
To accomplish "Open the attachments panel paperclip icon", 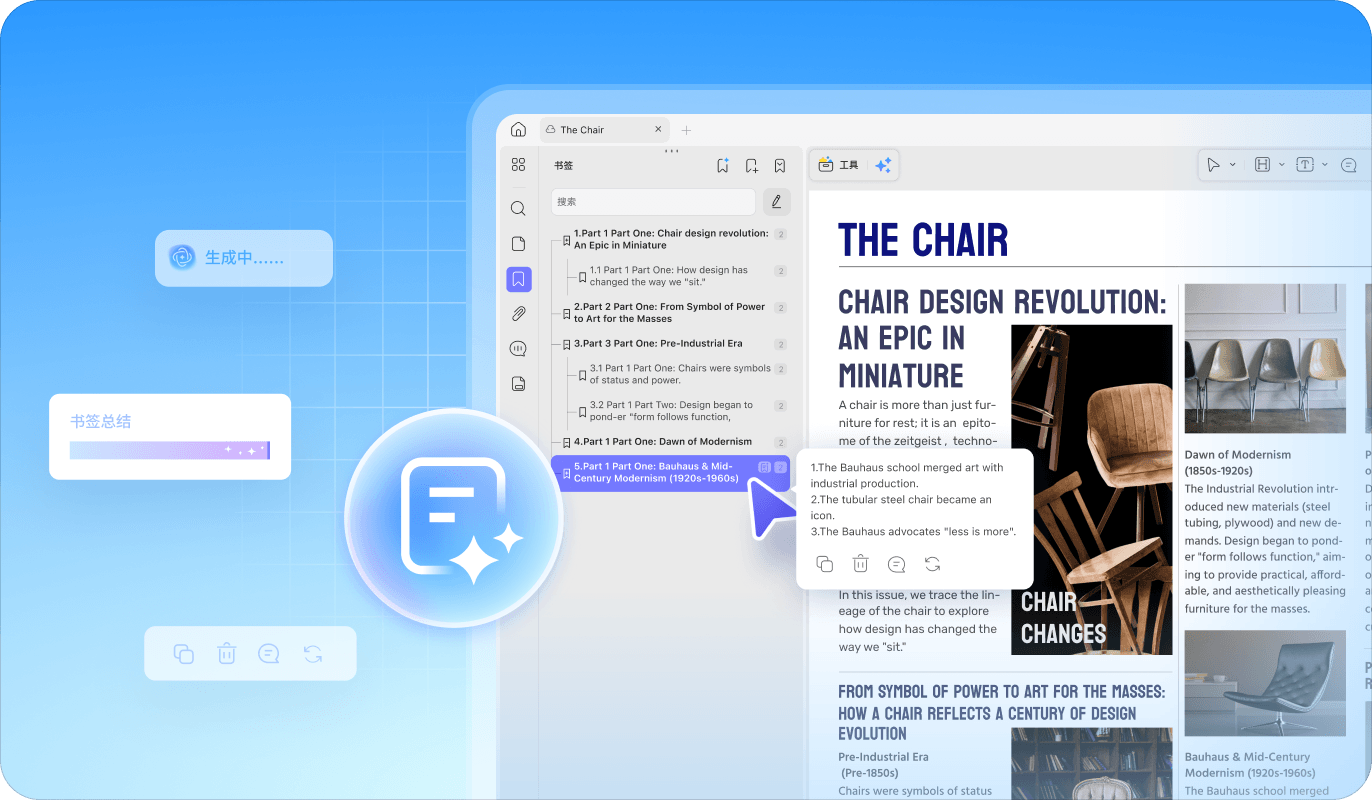I will point(518,314).
